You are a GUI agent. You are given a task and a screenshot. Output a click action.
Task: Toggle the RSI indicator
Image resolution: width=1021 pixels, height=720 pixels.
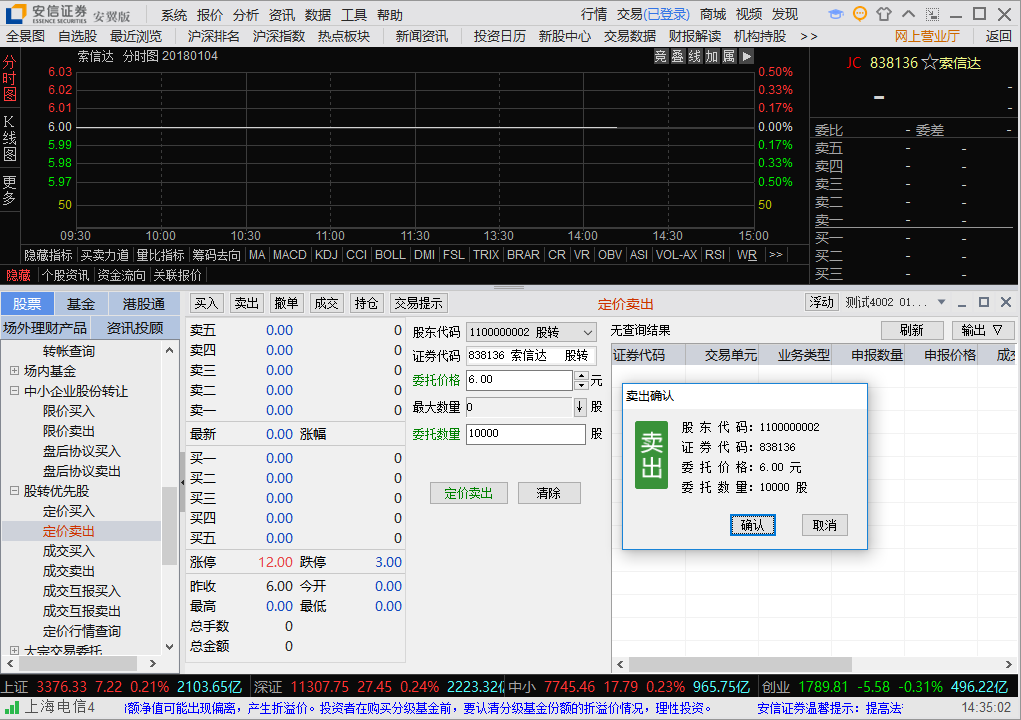pos(715,255)
